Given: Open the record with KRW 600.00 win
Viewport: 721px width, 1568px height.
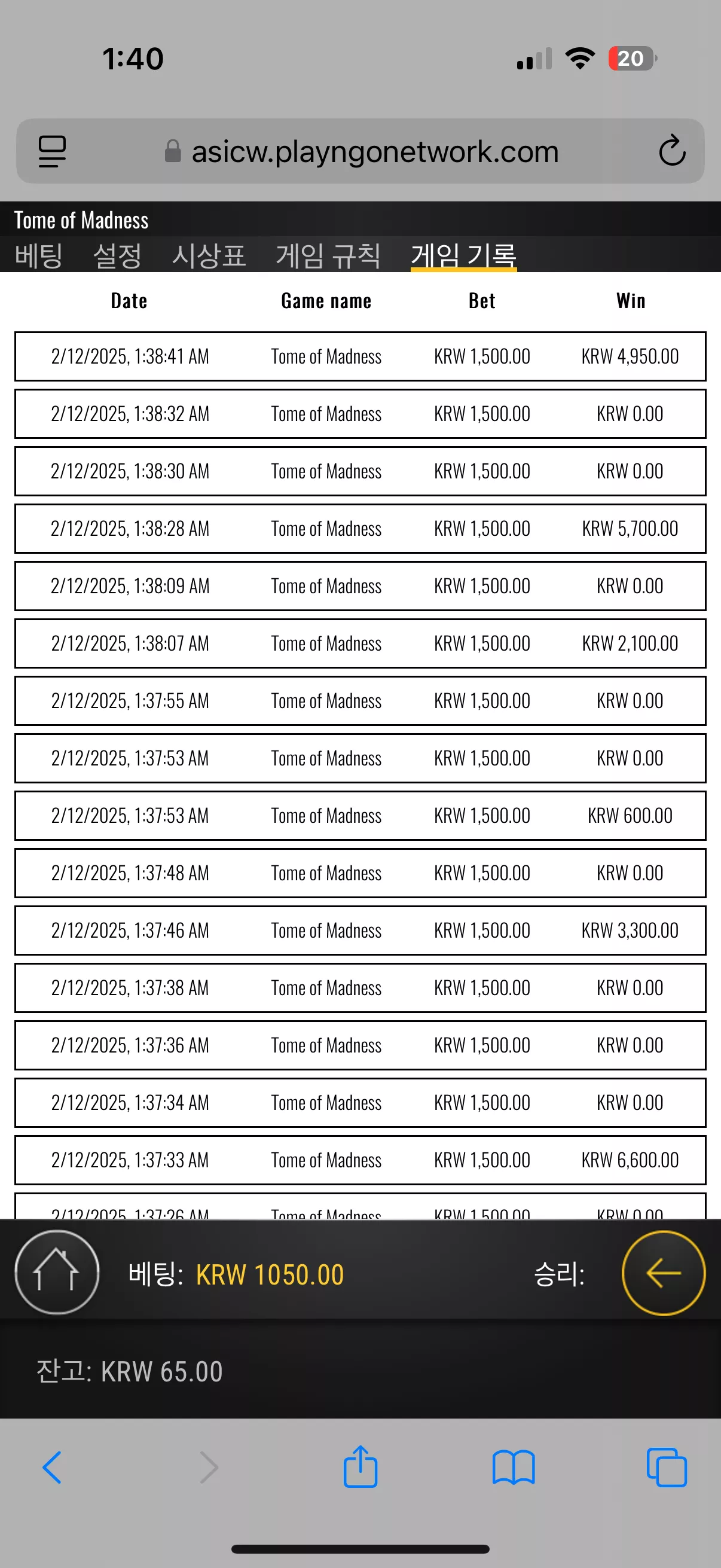Looking at the screenshot, I should pos(360,815).
